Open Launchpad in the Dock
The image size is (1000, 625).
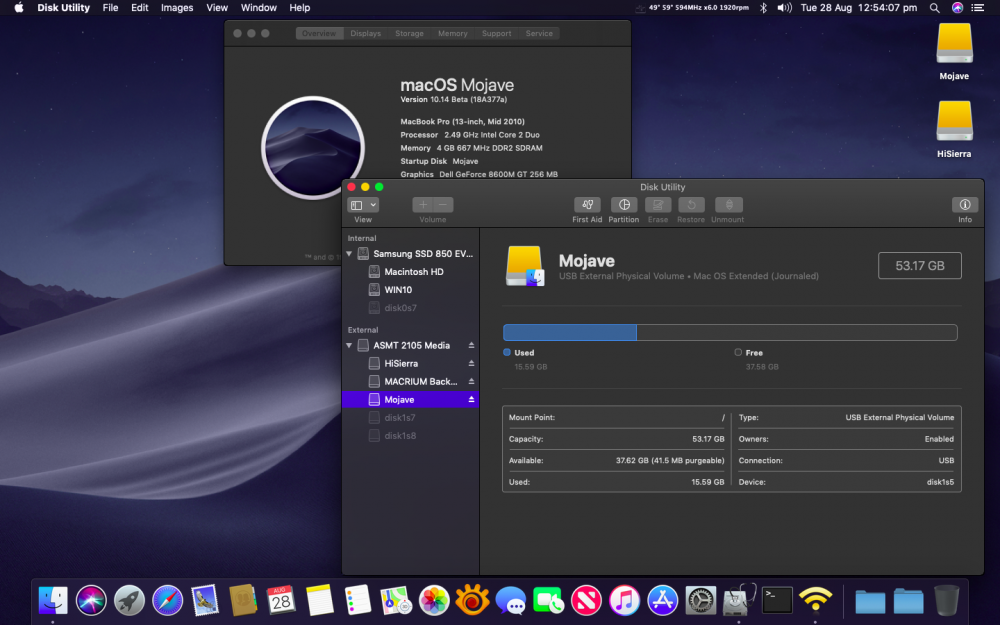129,600
